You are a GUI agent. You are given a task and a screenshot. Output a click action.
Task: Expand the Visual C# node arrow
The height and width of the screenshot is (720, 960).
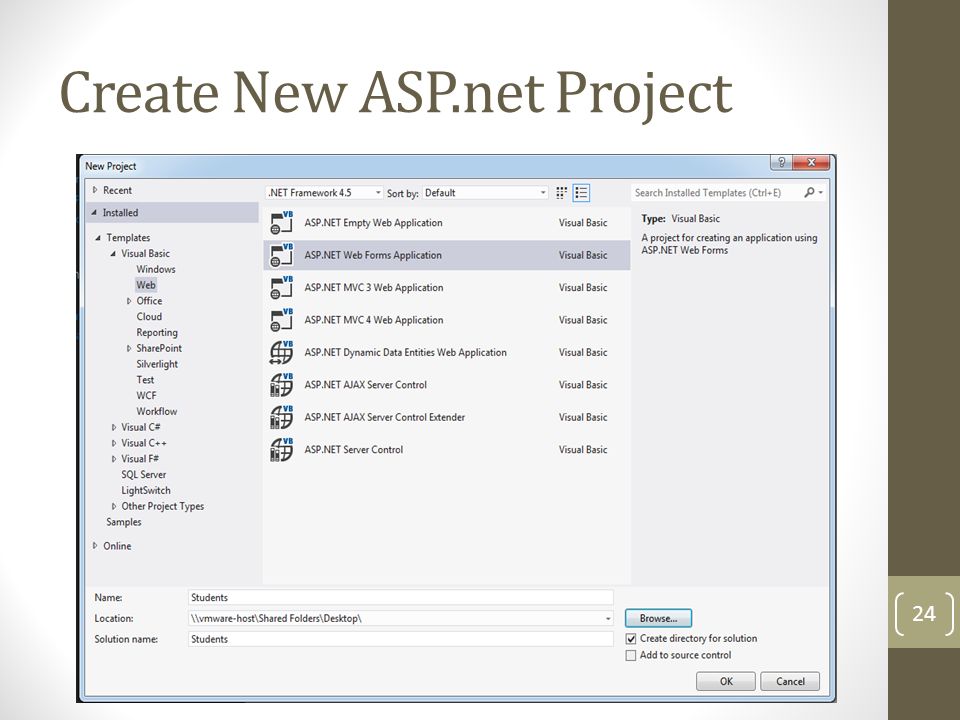(x=113, y=427)
